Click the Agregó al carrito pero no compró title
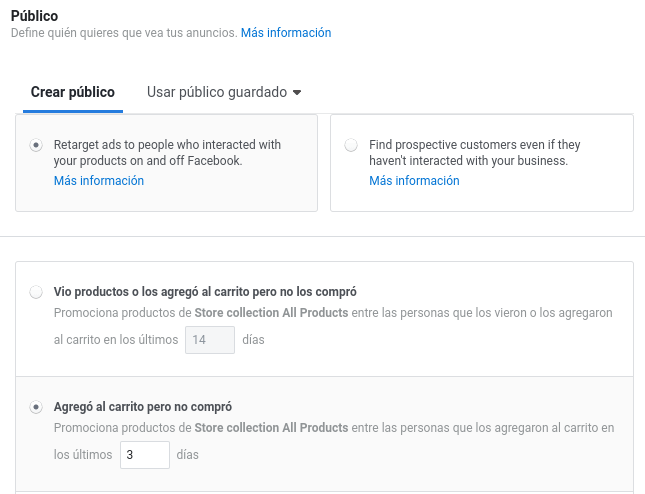Image resolution: width=645 pixels, height=494 pixels. 143,407
